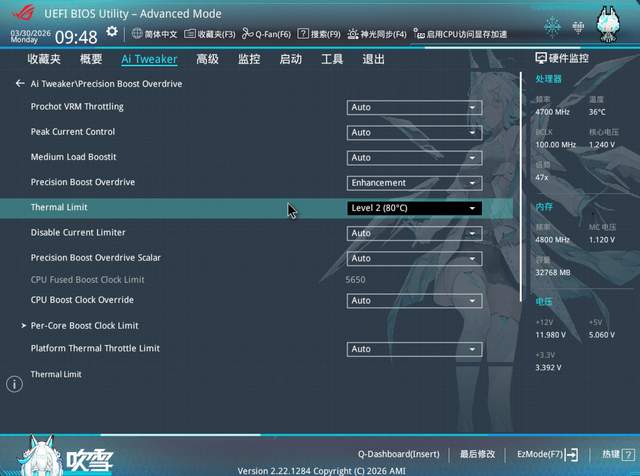Switch language via 简体中文 globe item
Screen dimensions: 640x476
(x=155, y=34)
